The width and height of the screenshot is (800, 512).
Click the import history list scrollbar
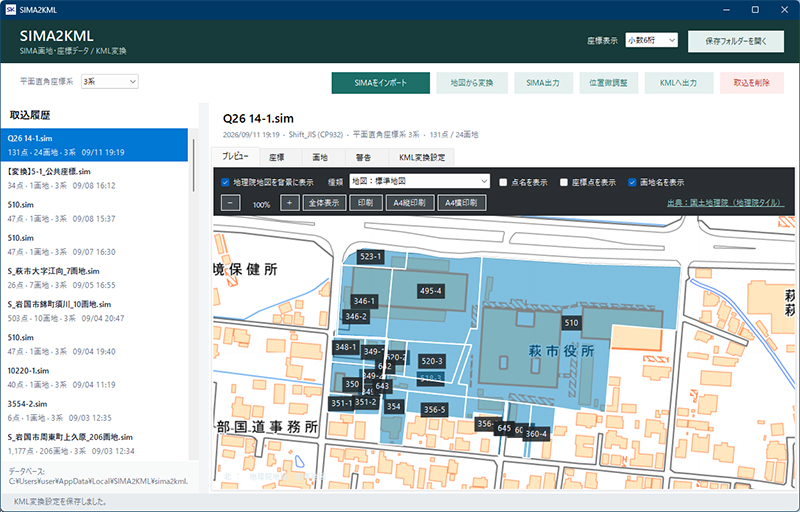(193, 164)
